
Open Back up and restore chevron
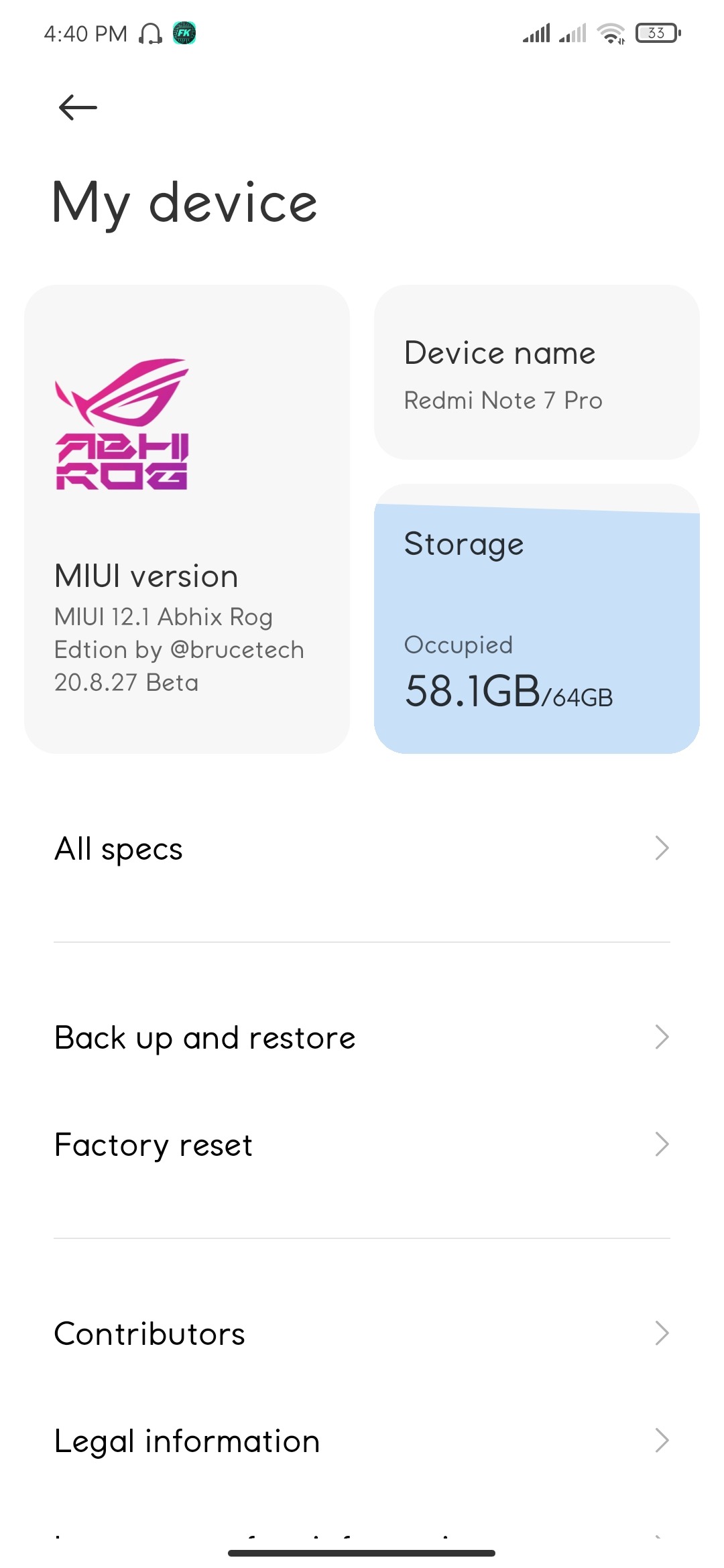click(x=662, y=1037)
